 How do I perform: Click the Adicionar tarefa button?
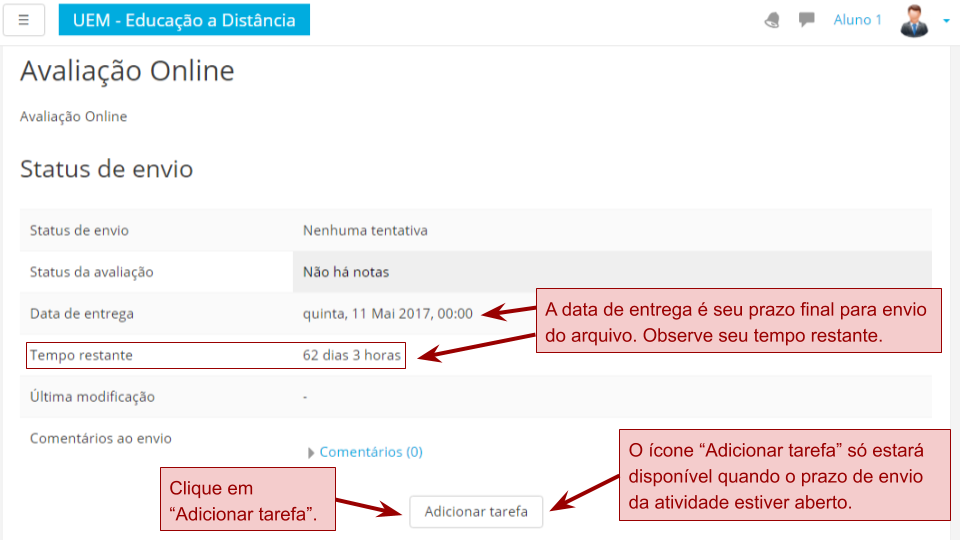pos(476,512)
